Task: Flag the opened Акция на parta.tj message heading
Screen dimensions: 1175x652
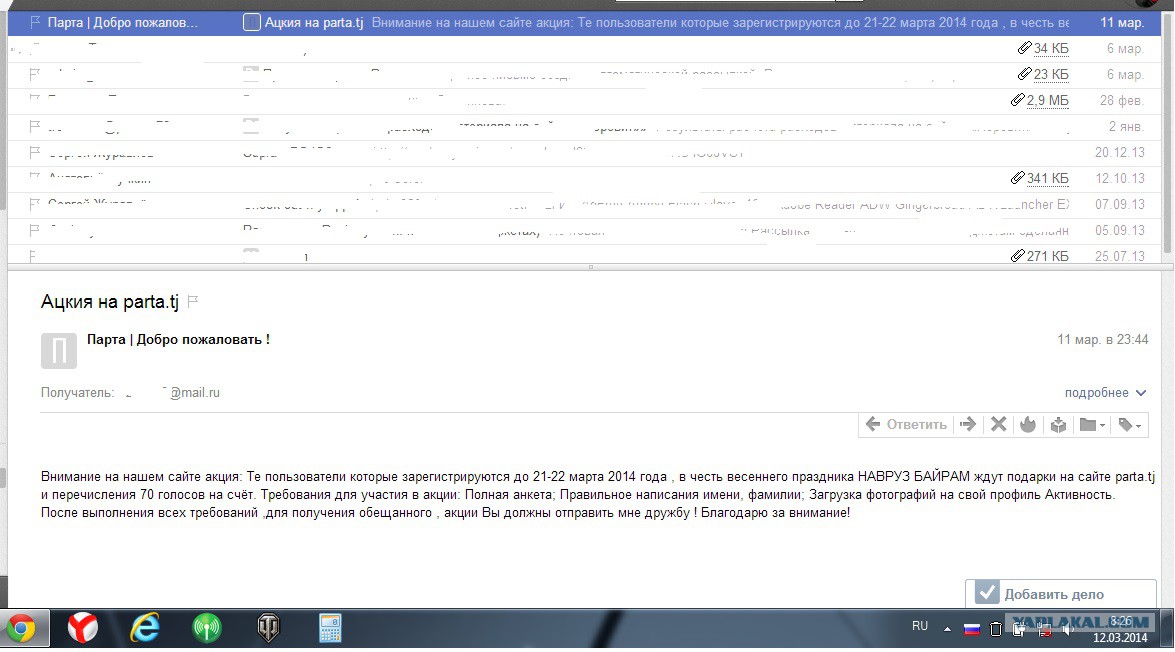Action: [193, 301]
